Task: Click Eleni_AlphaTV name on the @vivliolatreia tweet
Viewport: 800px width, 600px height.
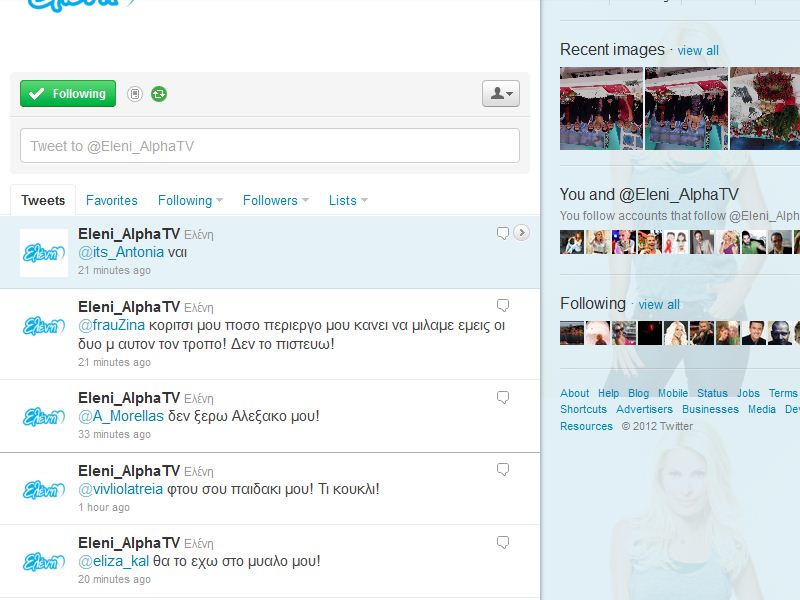Action: pyautogui.click(x=129, y=470)
